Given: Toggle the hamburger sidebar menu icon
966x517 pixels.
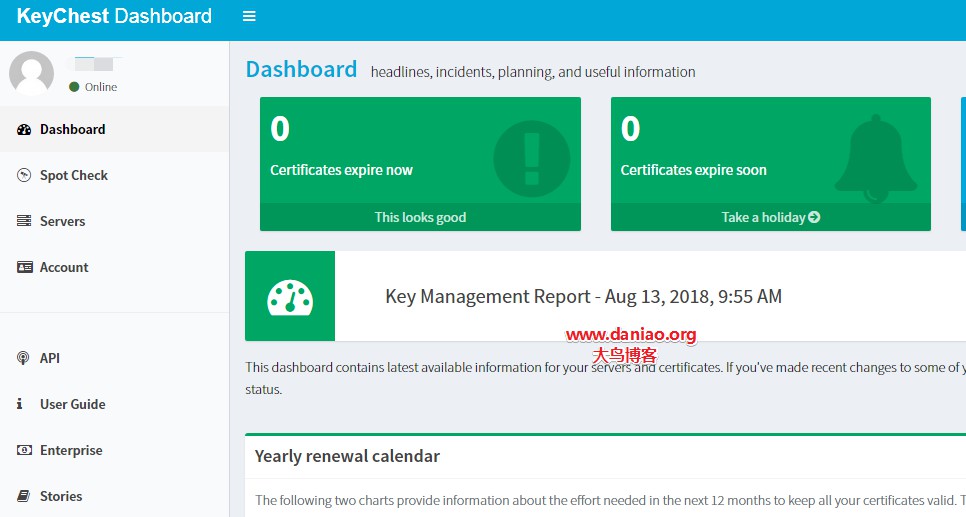Looking at the screenshot, I should (249, 16).
